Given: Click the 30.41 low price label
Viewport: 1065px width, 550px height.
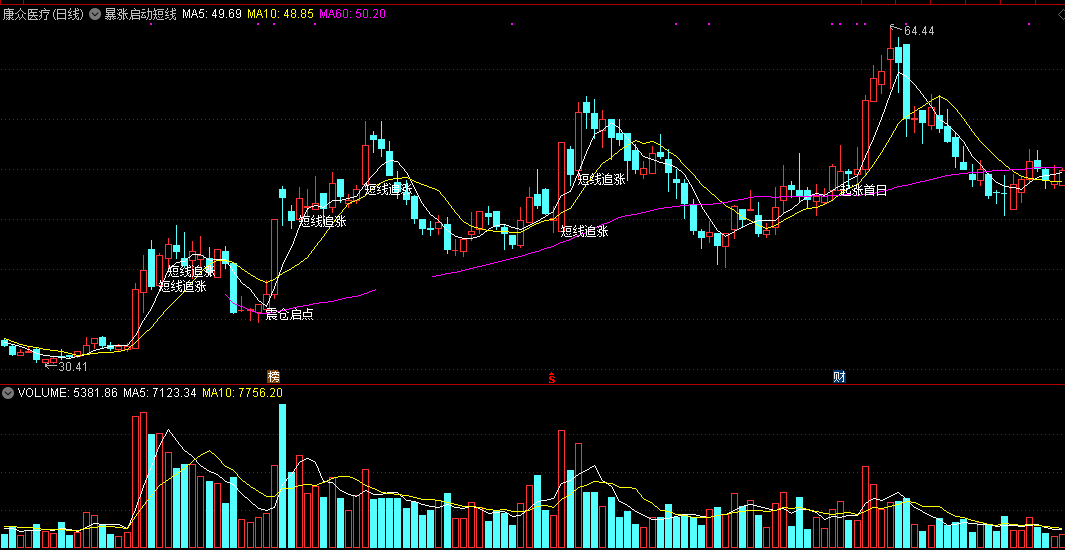Looking at the screenshot, I should (73, 367).
